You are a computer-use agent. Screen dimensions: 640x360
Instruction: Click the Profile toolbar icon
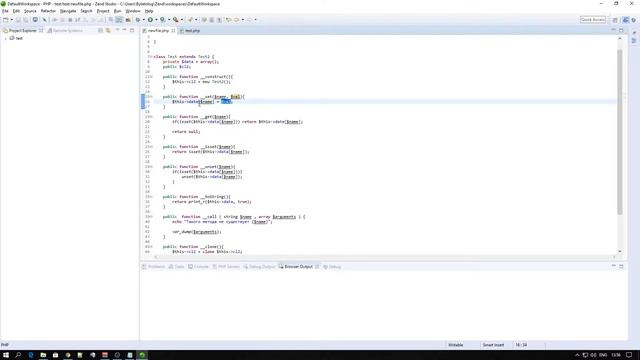click(x=162, y=20)
